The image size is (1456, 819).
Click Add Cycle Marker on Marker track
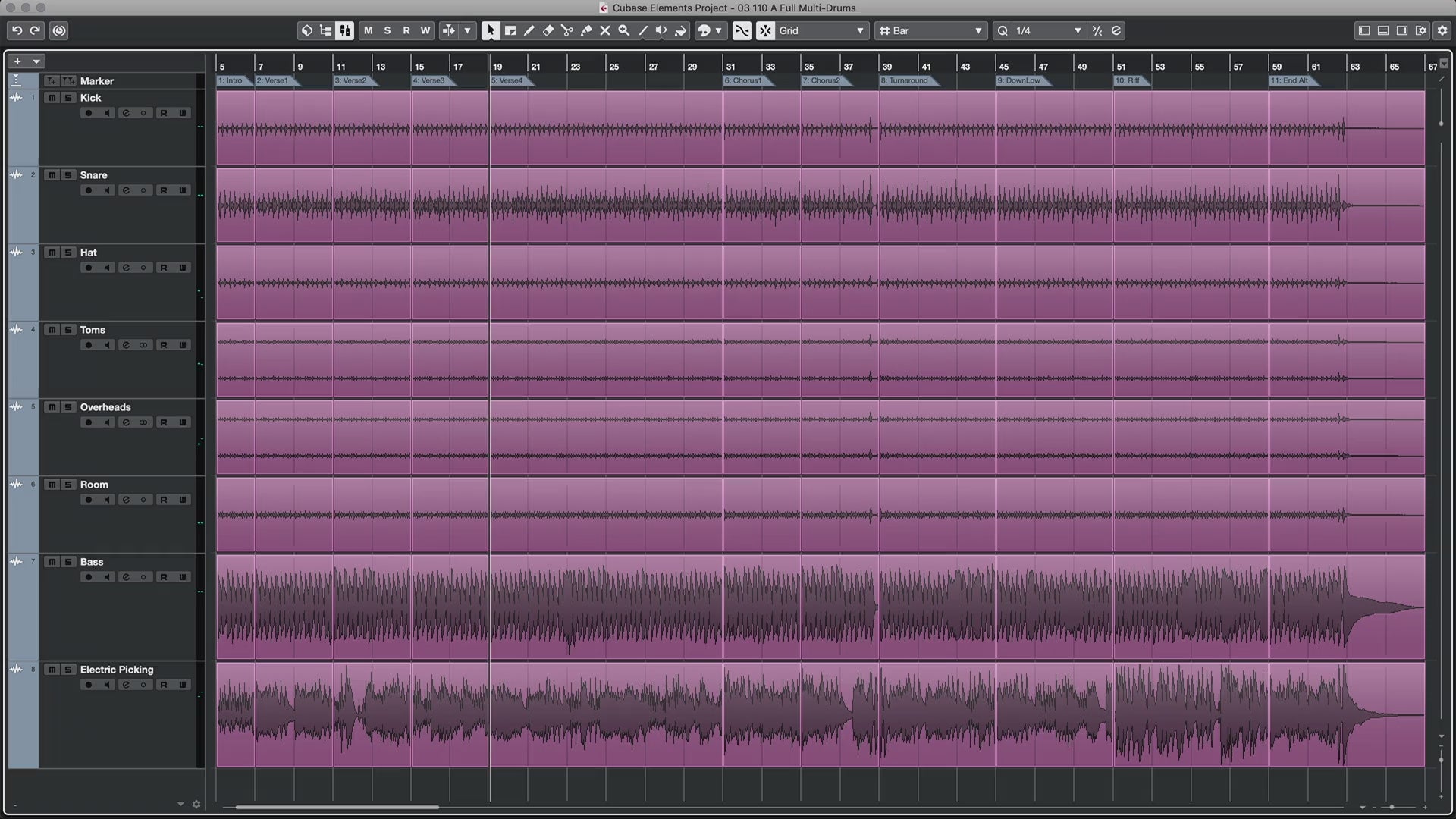coord(68,80)
